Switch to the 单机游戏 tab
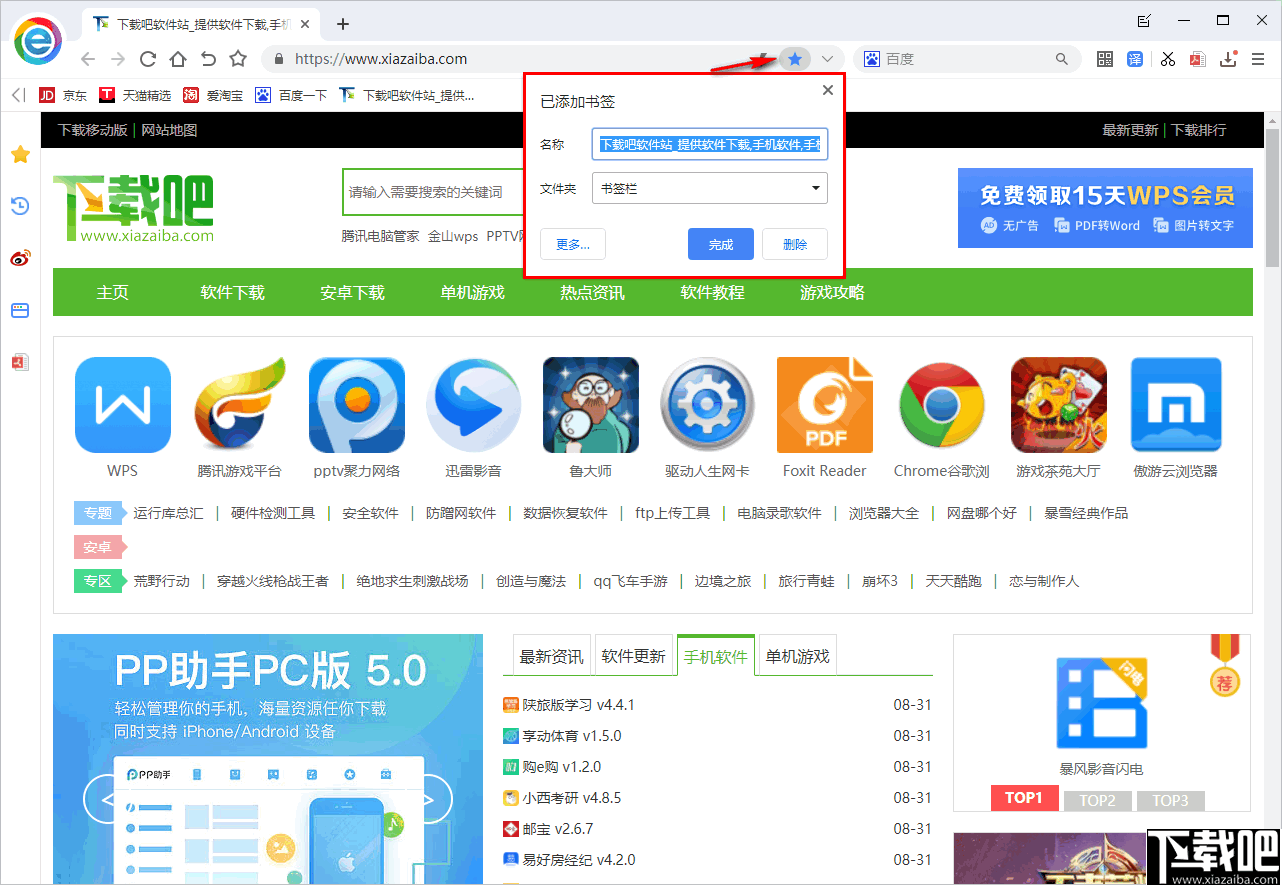This screenshot has width=1282, height=885. [x=797, y=655]
